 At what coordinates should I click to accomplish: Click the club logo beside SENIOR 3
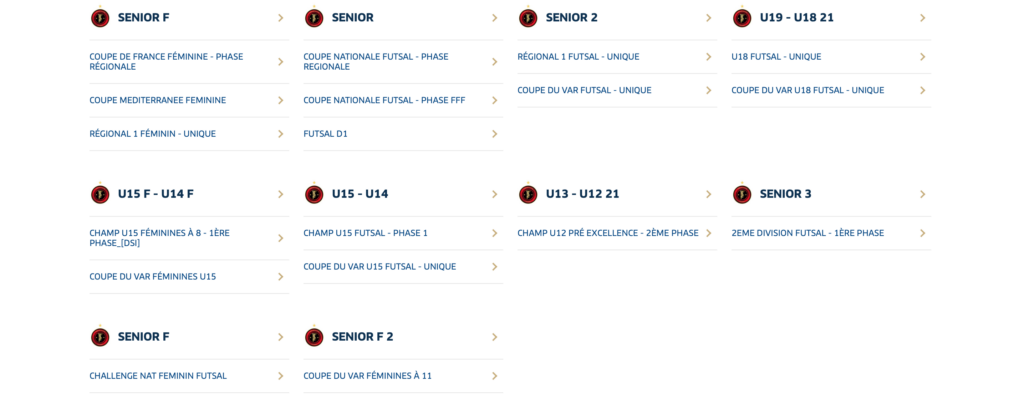(742, 194)
